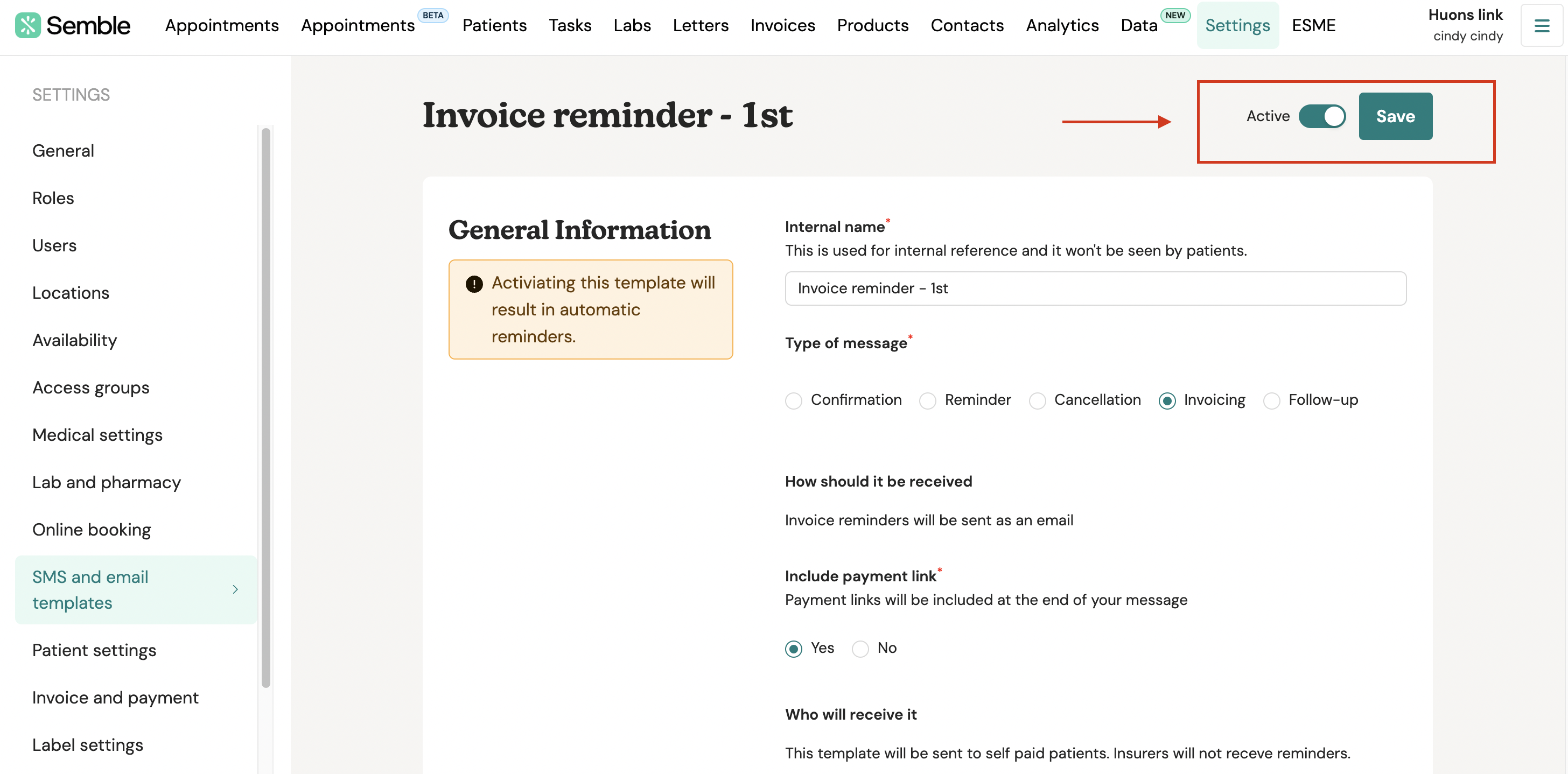
Task: Click the 'General Information' heading
Action: coord(579,230)
